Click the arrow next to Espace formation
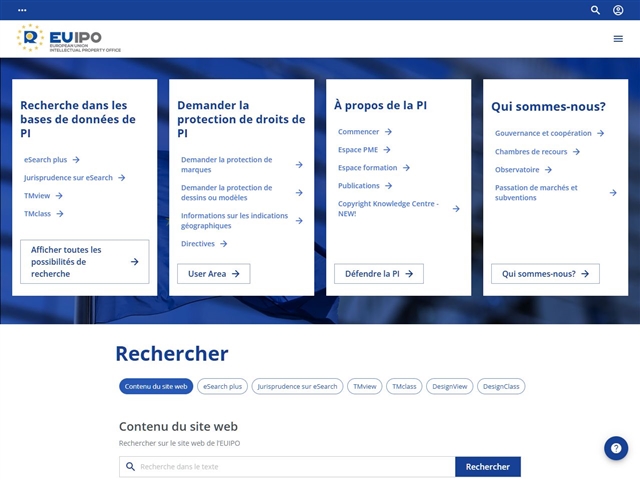The height and width of the screenshot is (480, 640). (x=406, y=167)
